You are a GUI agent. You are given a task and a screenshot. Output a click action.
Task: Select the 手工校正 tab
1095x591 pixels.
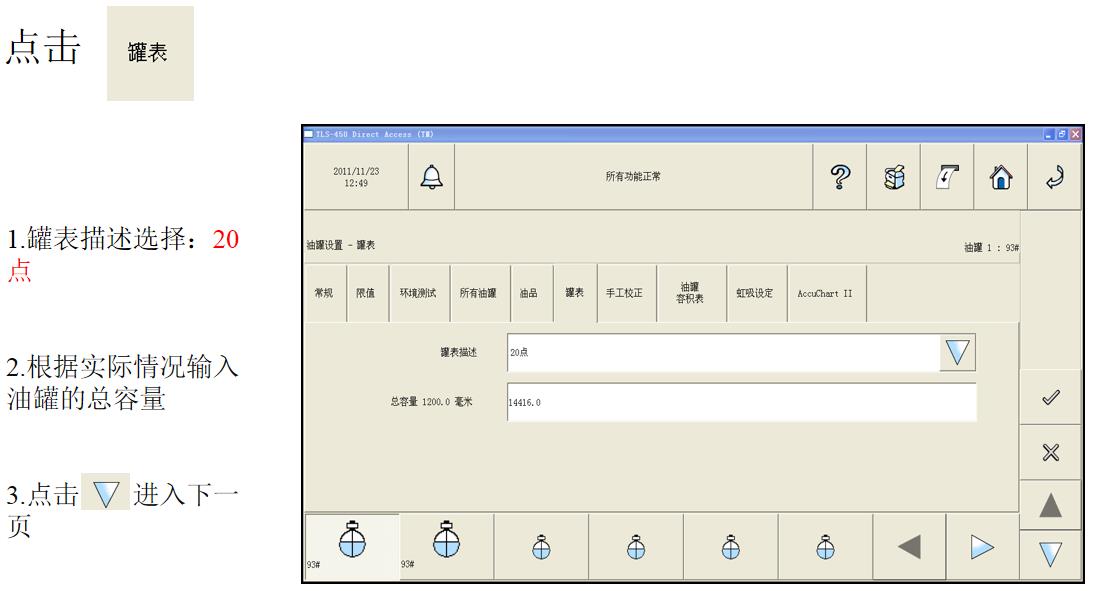(x=625, y=293)
